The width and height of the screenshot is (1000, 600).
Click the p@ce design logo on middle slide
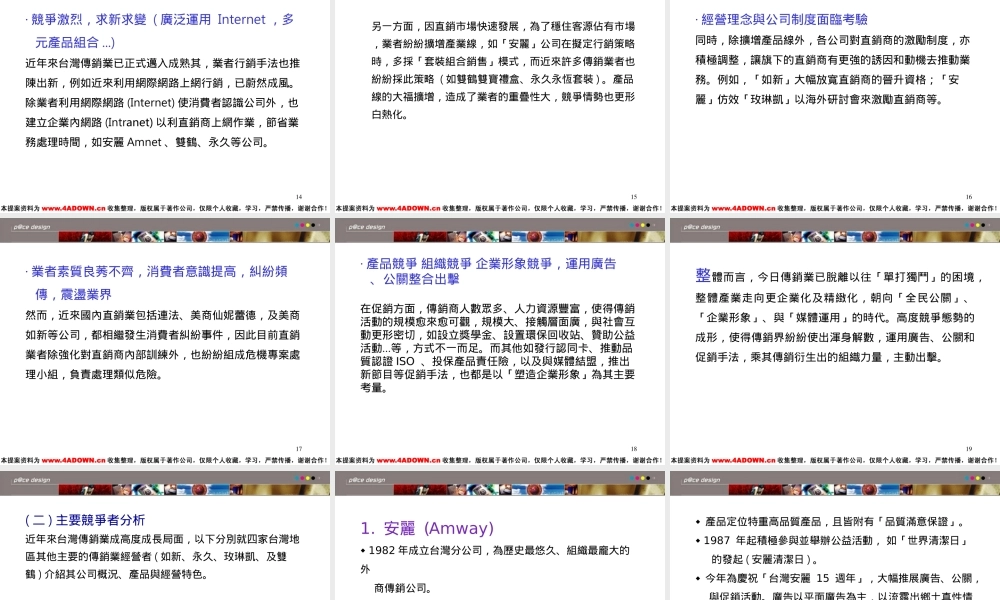point(365,228)
